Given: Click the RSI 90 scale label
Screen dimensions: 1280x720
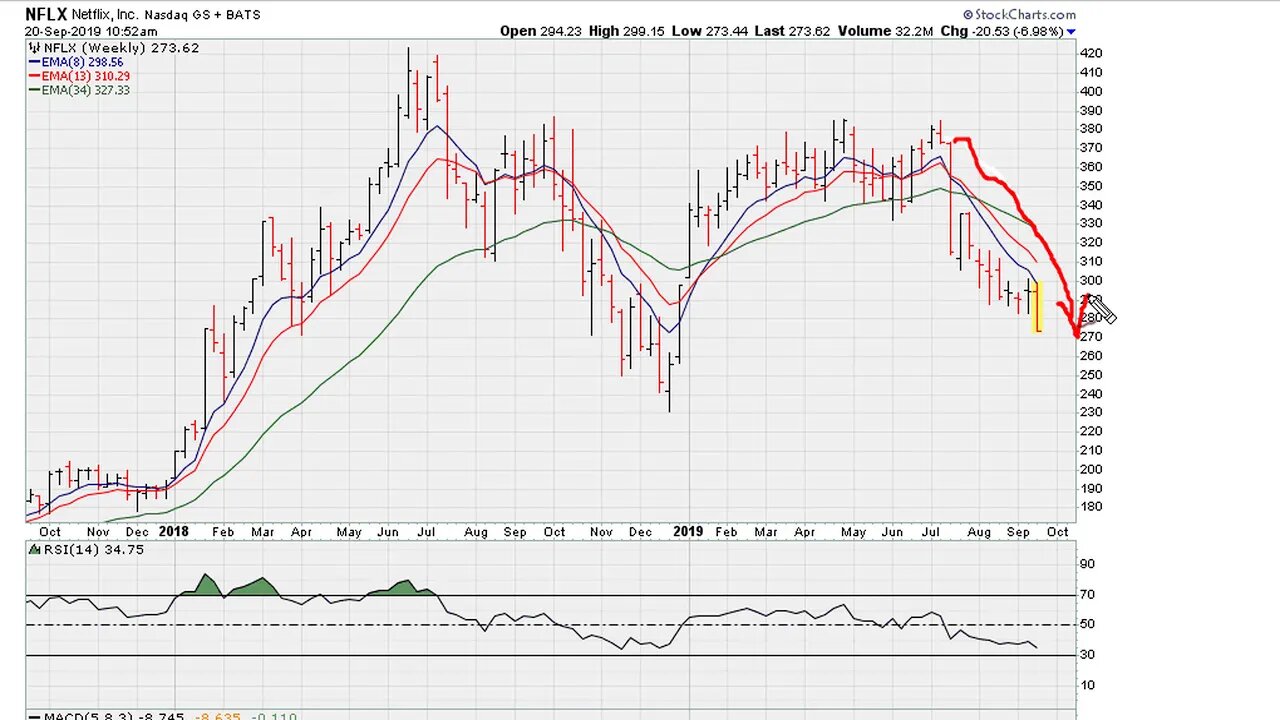Looking at the screenshot, I should pyautogui.click(x=1087, y=564).
